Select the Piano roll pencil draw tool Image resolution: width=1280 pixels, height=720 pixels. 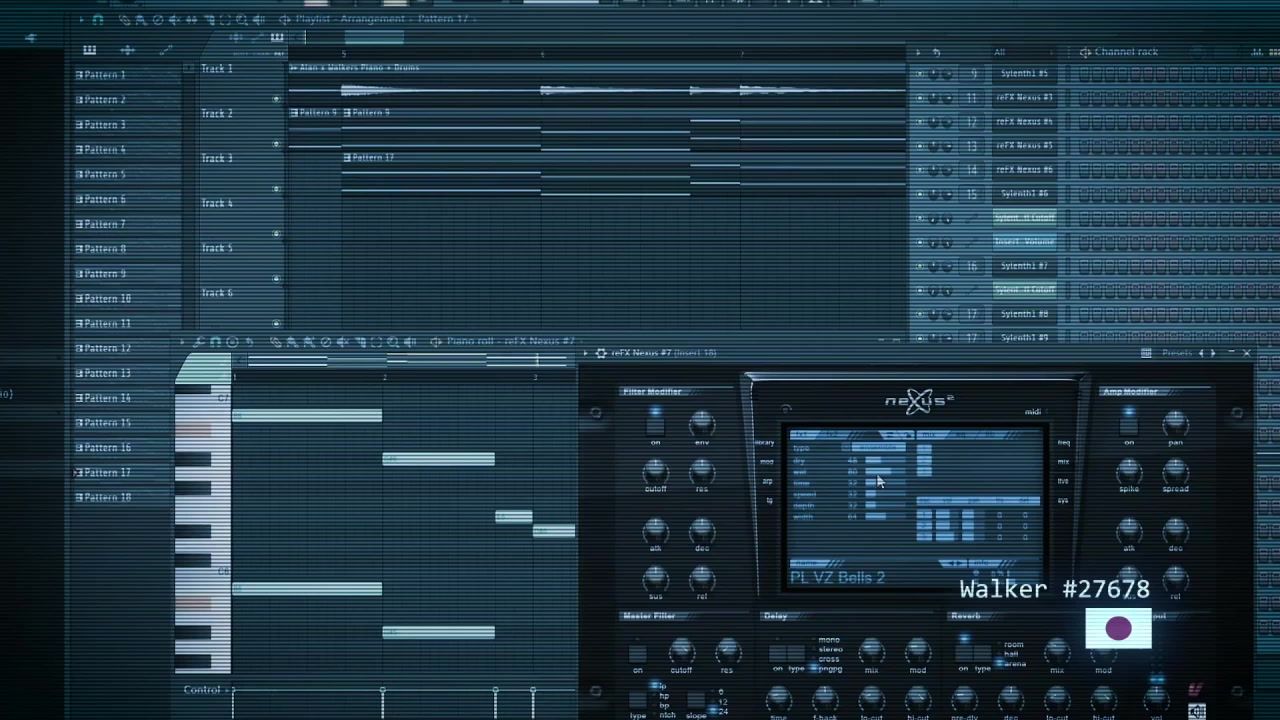277,341
